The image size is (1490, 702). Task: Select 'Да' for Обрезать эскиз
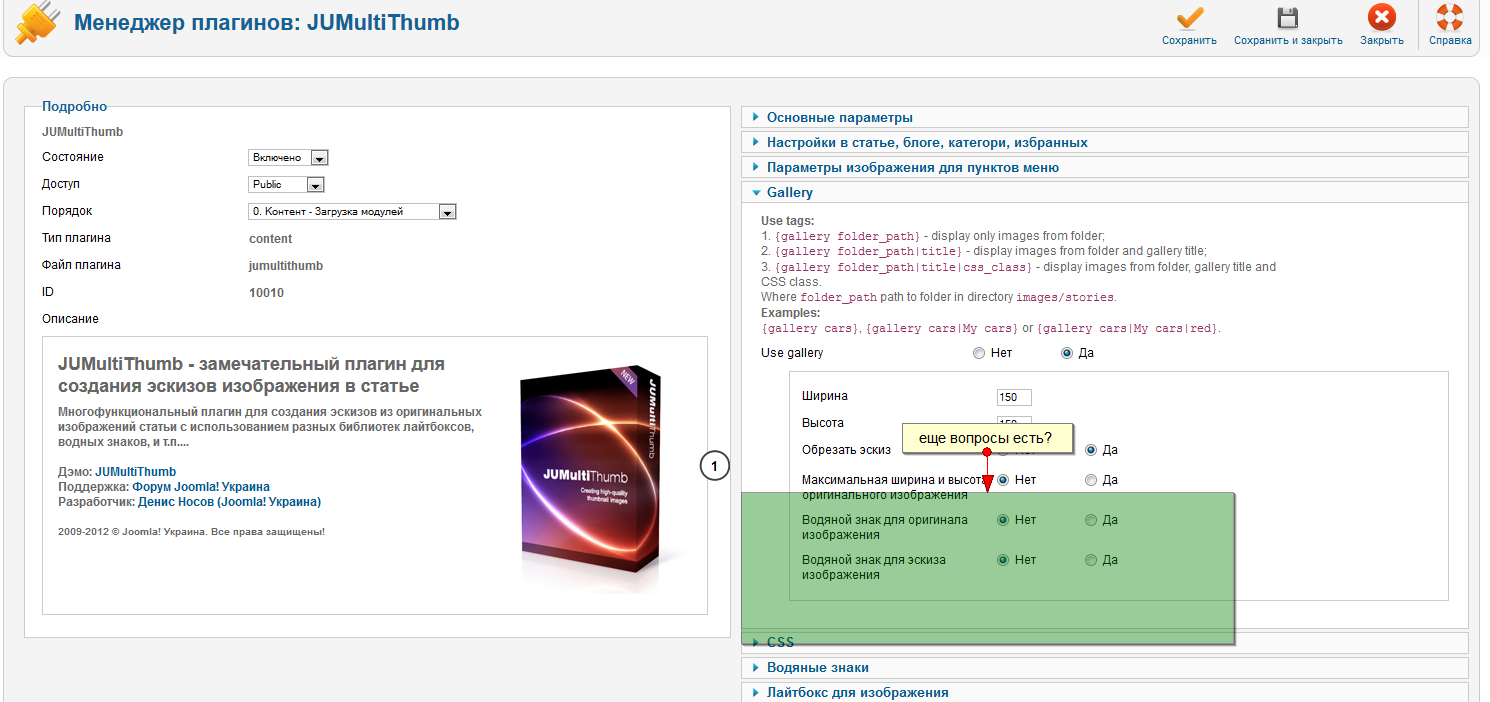pyautogui.click(x=1091, y=450)
